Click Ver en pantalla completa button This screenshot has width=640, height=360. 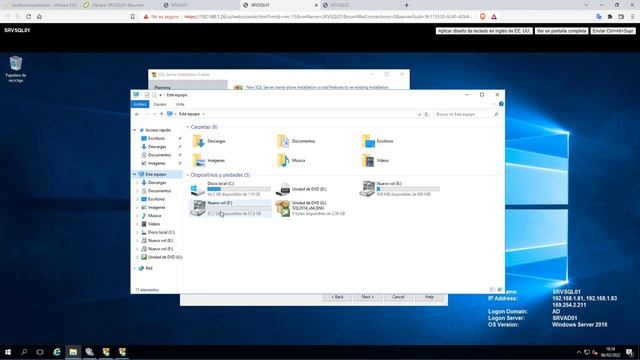(562, 31)
